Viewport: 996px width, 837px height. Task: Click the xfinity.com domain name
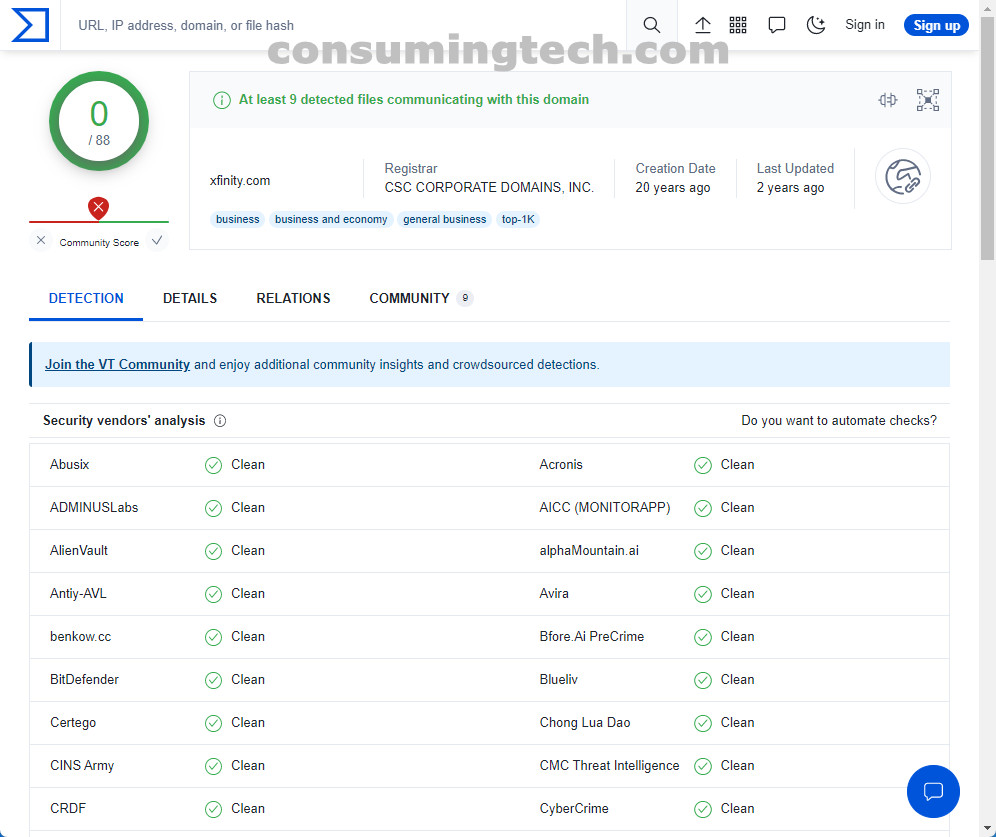240,180
